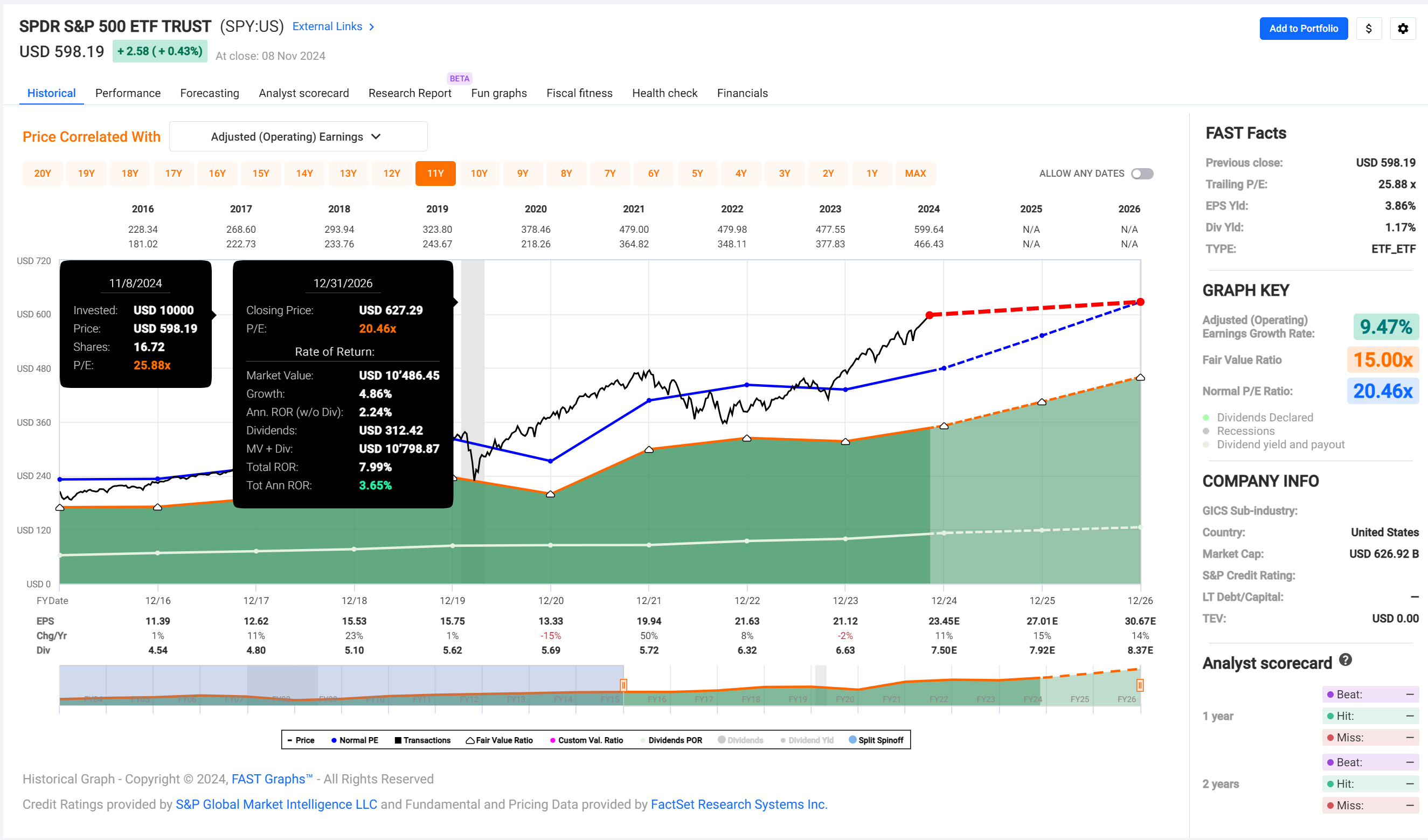Click the red forecast endpoint dot at 12/26
This screenshot has width=1428, height=840.
[1140, 302]
